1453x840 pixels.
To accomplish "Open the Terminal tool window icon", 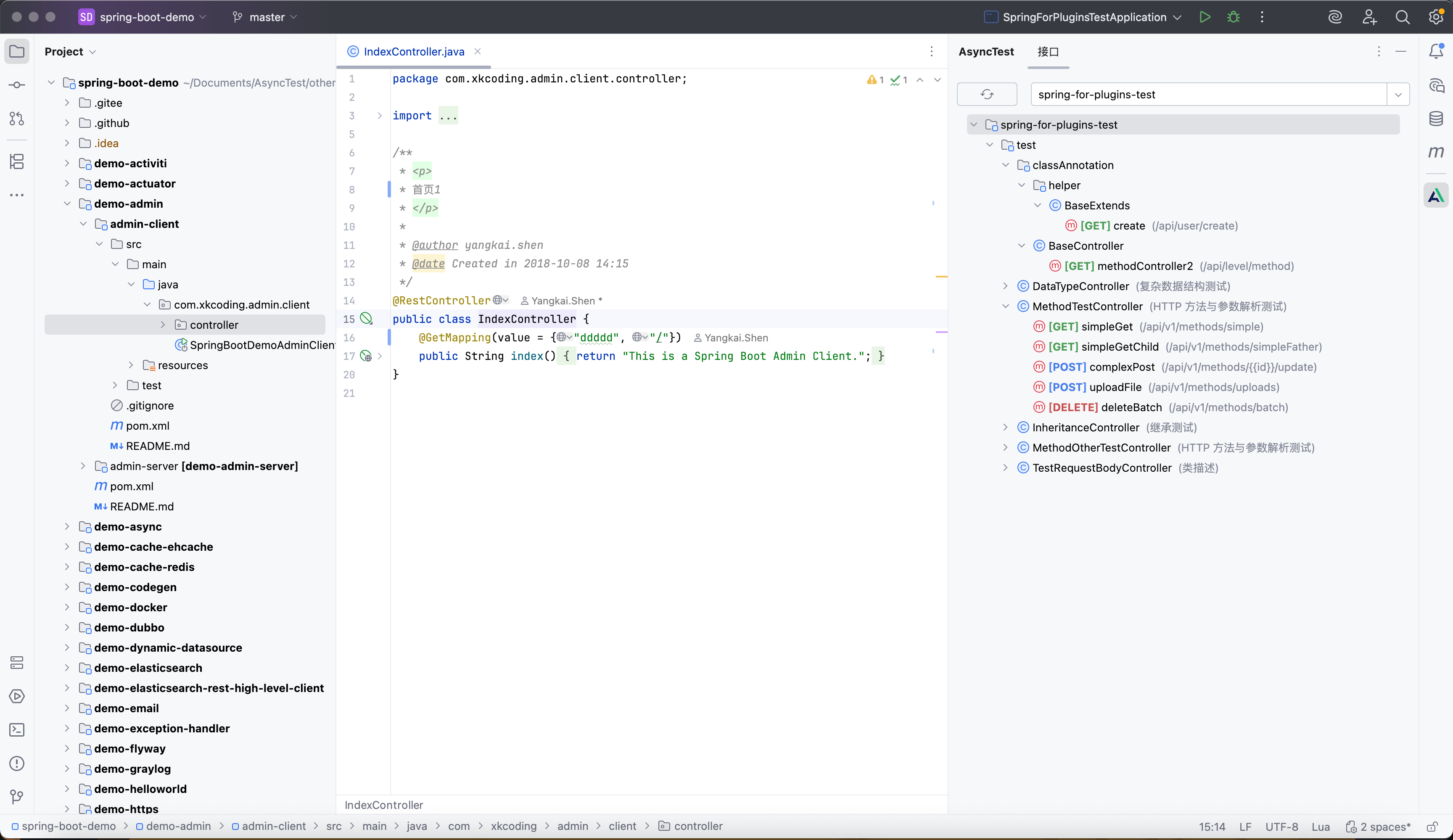I will click(17, 730).
